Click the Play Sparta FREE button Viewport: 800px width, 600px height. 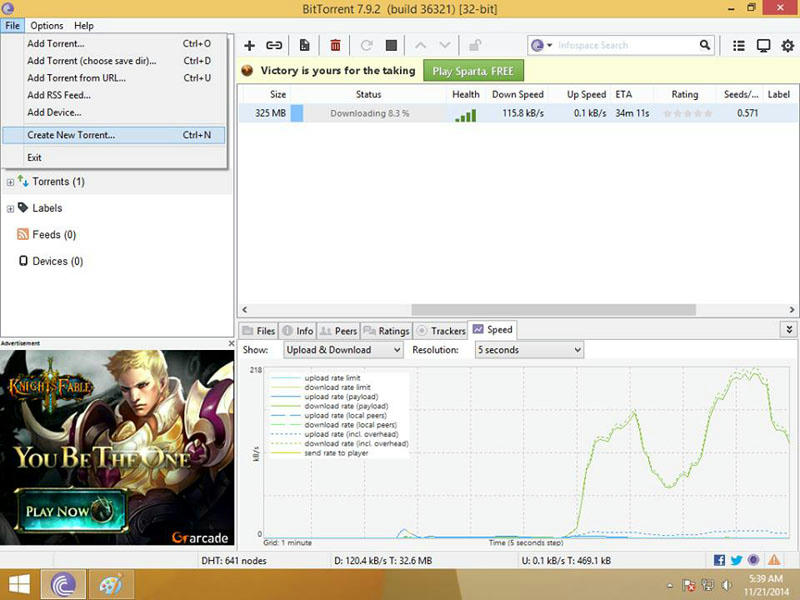pyautogui.click(x=473, y=71)
